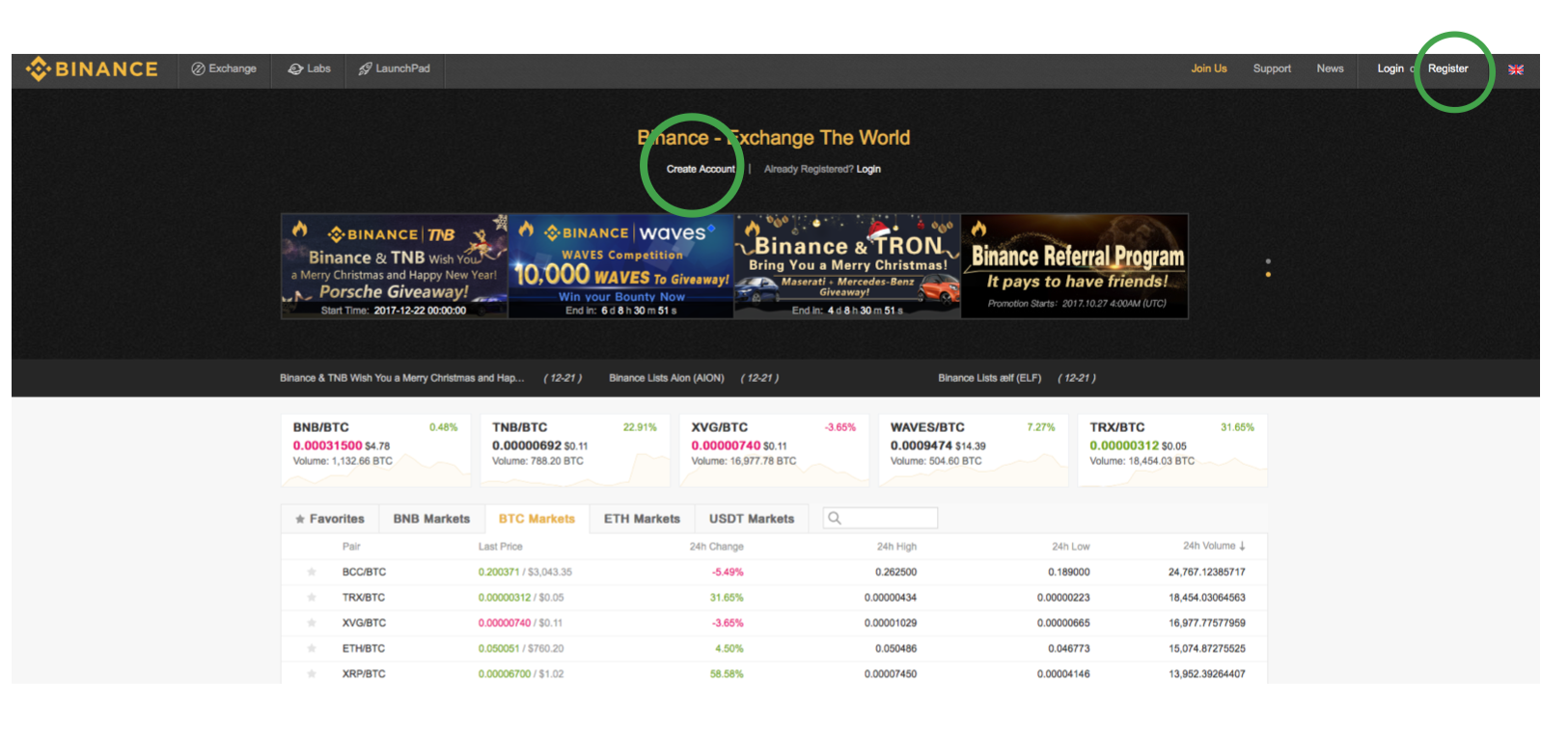Star BCC/BTC as a favorite
1568x732 pixels.
point(312,572)
